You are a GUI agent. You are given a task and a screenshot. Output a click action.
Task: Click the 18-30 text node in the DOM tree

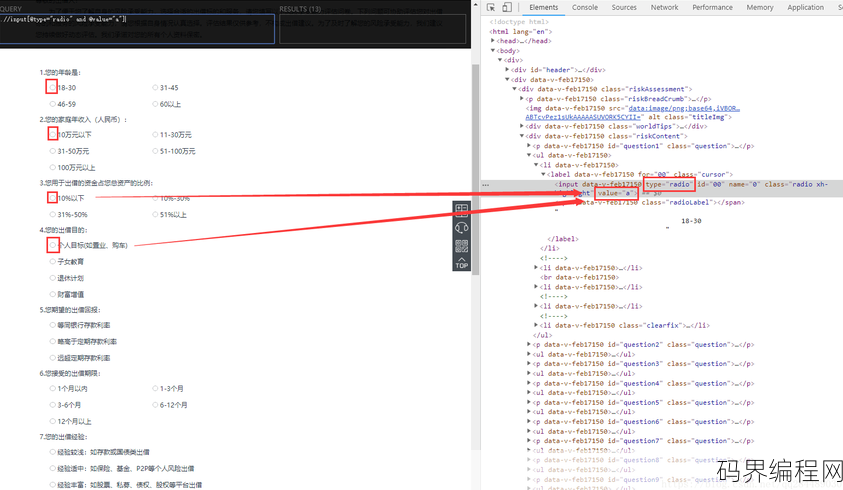pyautogui.click(x=691, y=221)
